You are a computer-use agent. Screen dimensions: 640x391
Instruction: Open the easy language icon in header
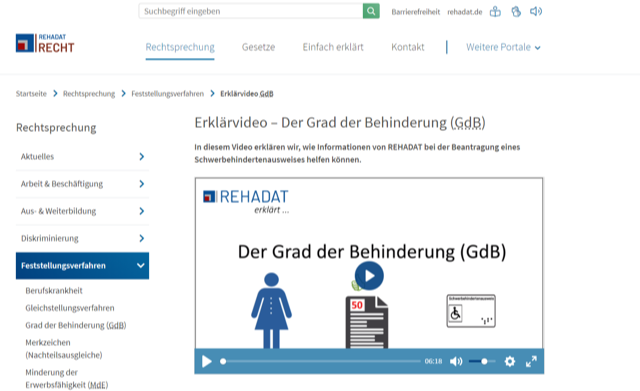pyautogui.click(x=495, y=11)
